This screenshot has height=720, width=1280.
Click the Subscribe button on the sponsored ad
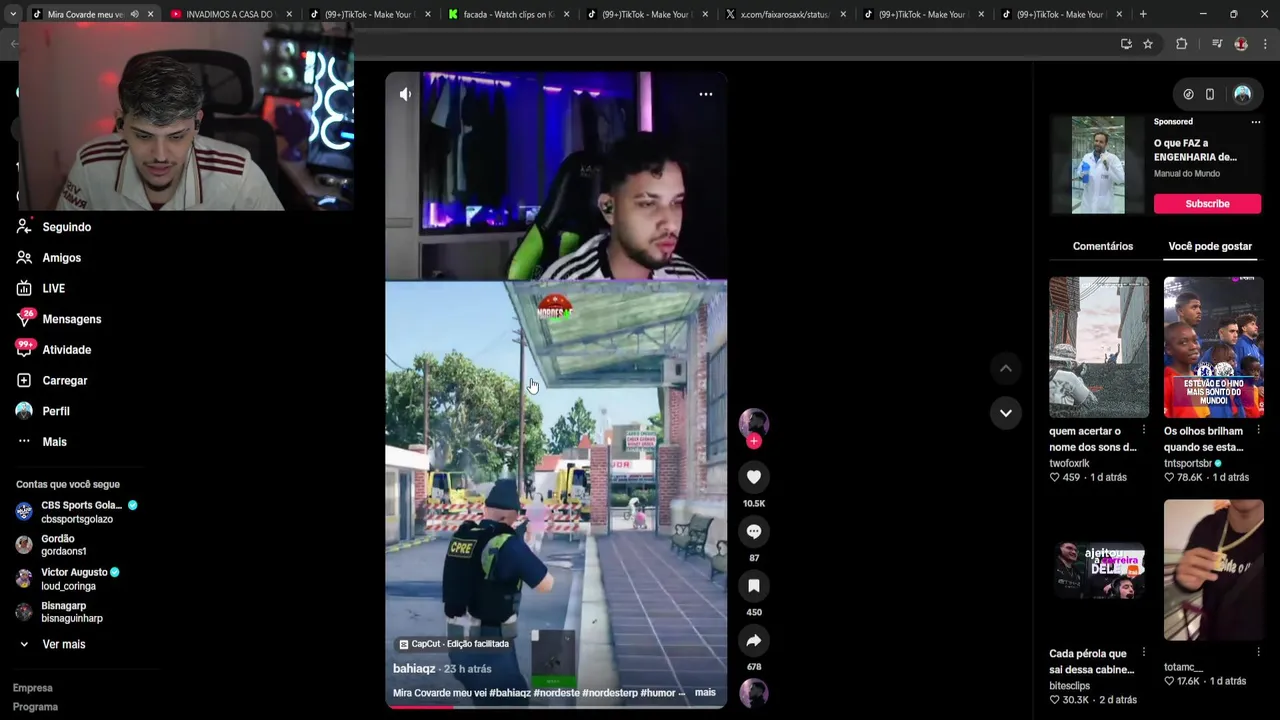click(x=1207, y=204)
